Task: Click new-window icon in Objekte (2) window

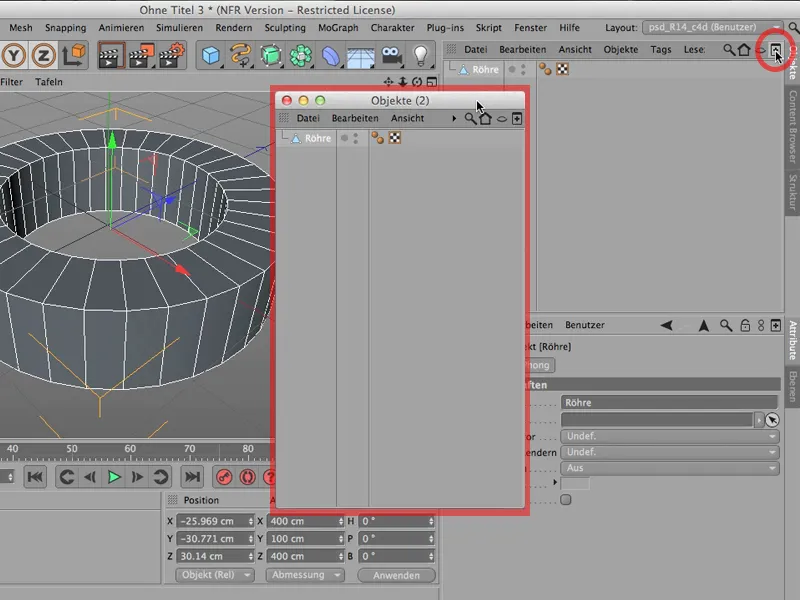Action: (517, 118)
